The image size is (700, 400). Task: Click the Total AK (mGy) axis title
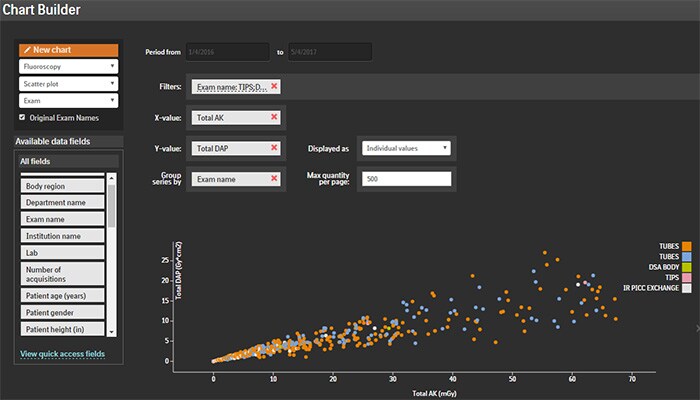[x=434, y=393]
